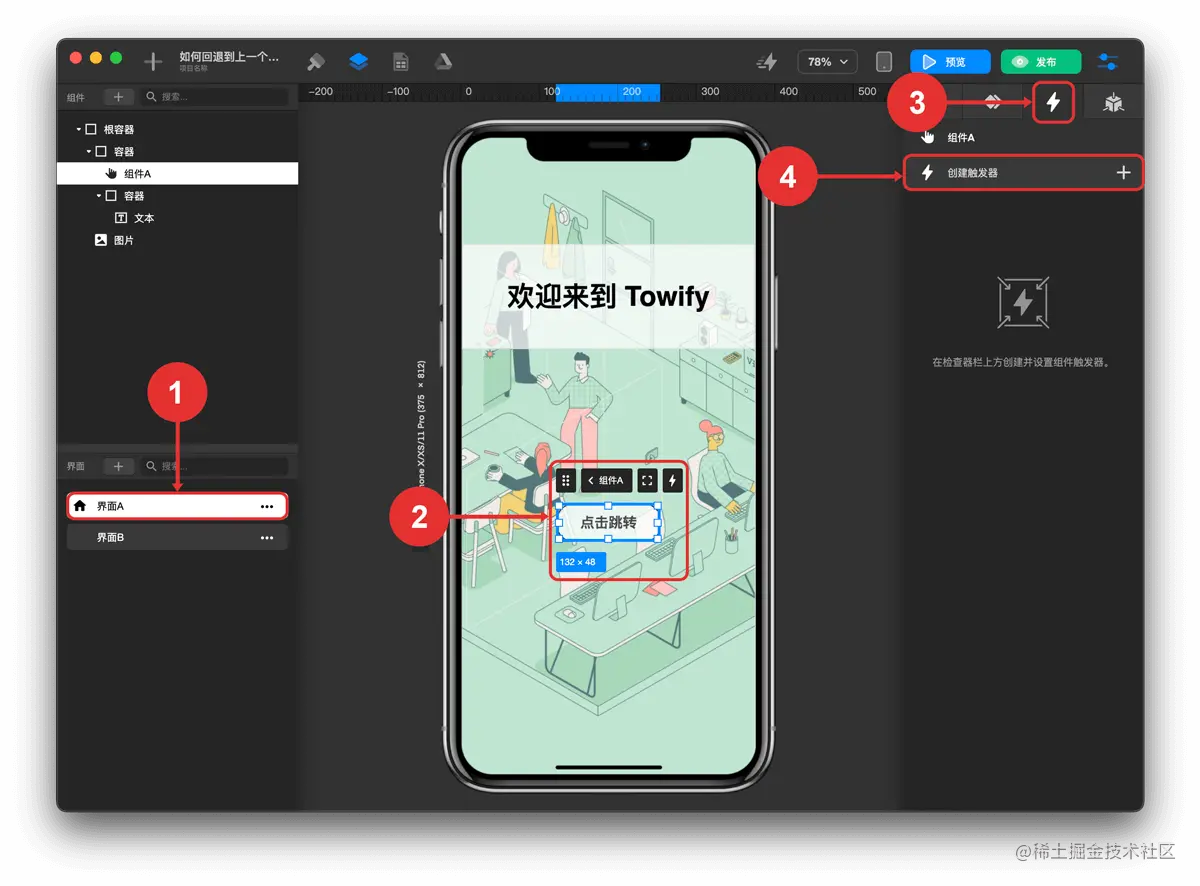Click the add screen plus button next to 界面
Image resolution: width=1200 pixels, height=886 pixels.
tap(118, 466)
